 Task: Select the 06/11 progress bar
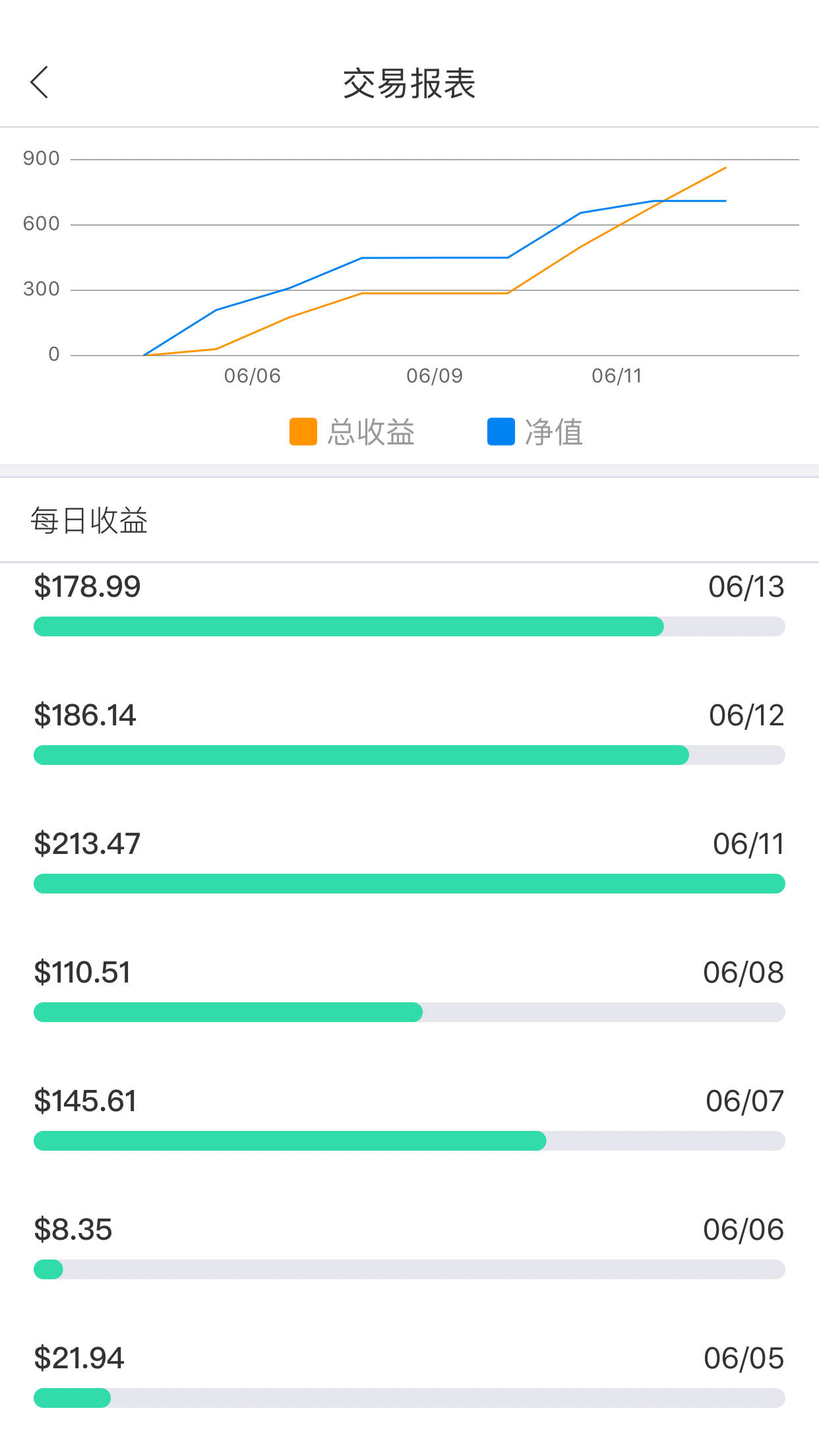click(409, 884)
